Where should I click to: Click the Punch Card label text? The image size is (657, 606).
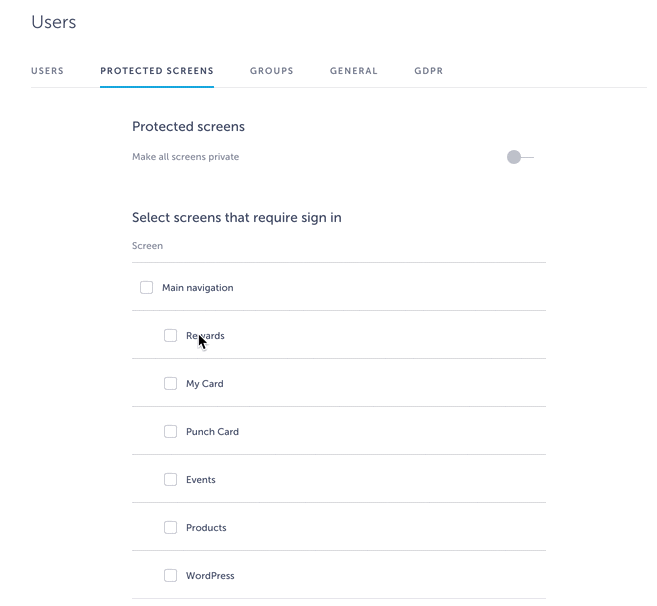click(x=212, y=432)
